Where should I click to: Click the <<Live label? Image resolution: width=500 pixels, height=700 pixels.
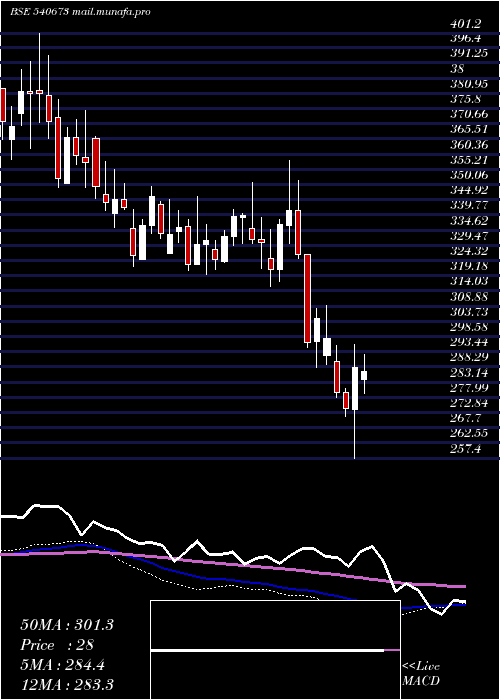(x=421, y=667)
